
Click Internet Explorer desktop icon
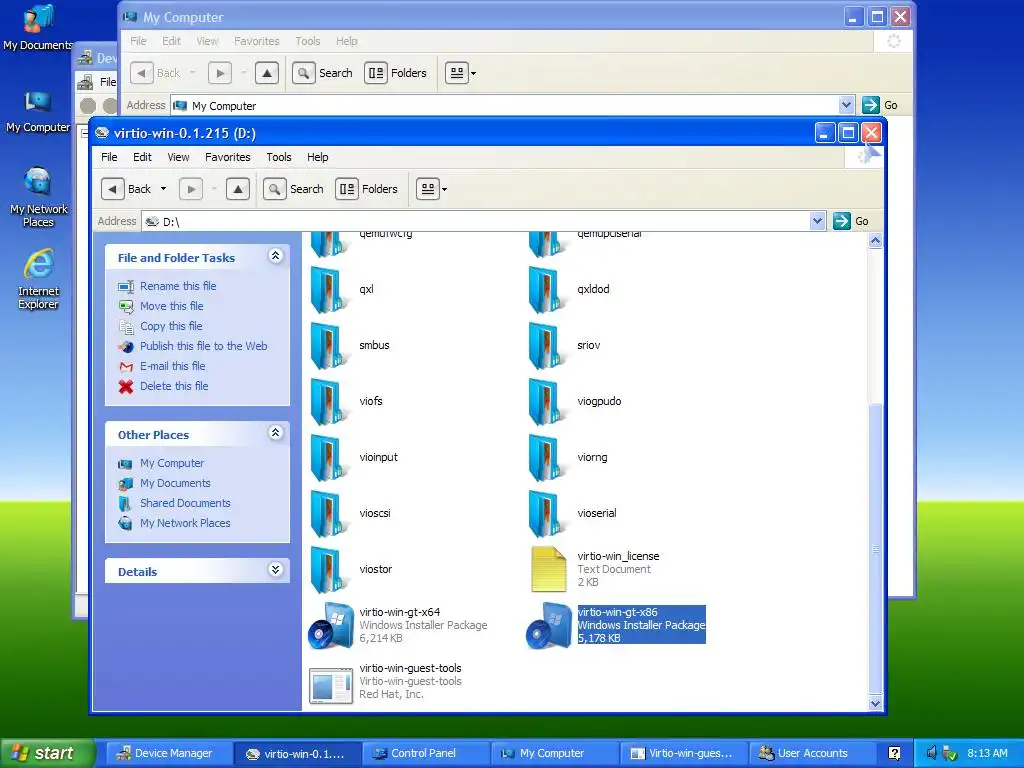tap(38, 279)
